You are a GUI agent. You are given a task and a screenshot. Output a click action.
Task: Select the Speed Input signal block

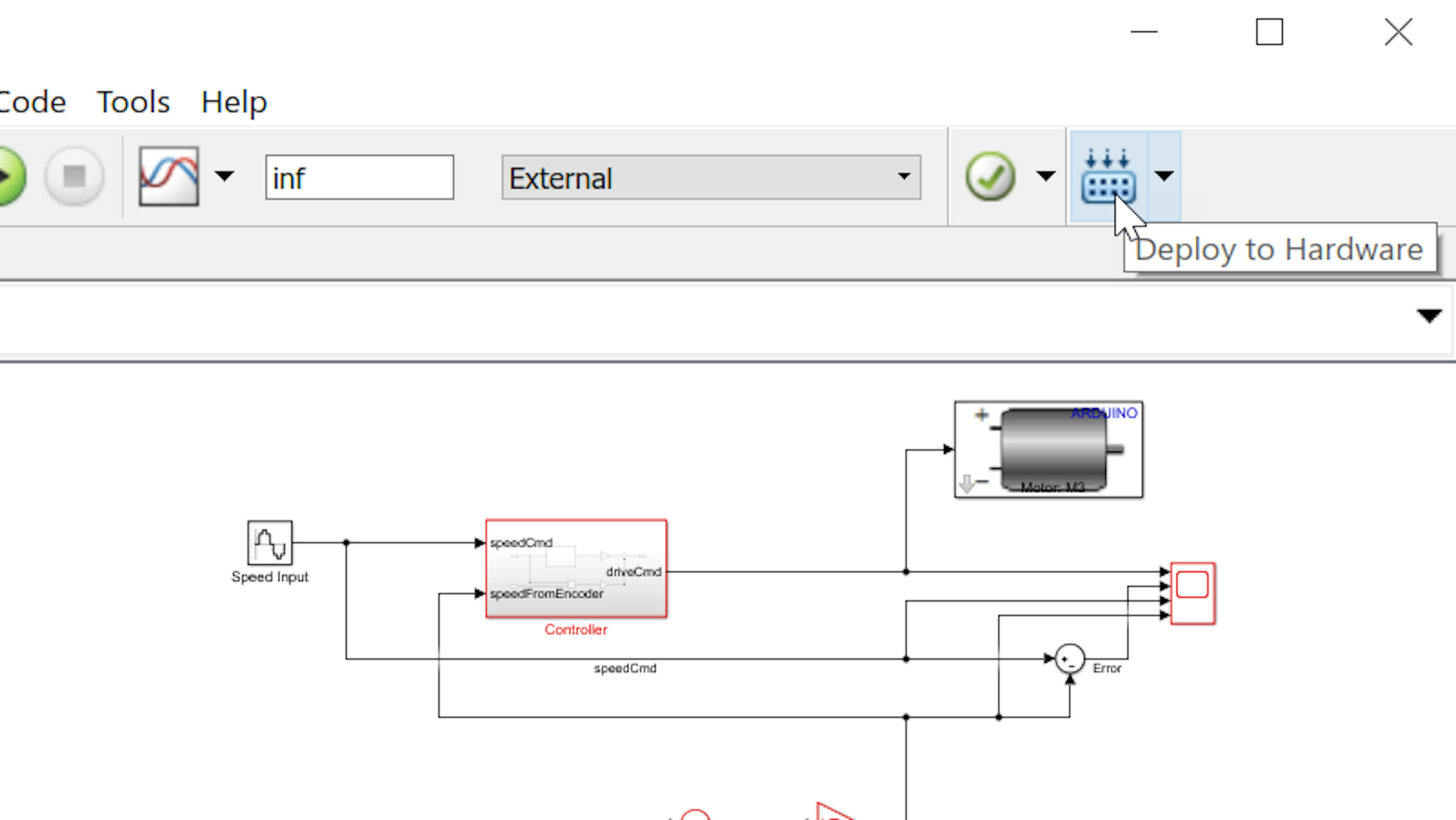coord(270,543)
